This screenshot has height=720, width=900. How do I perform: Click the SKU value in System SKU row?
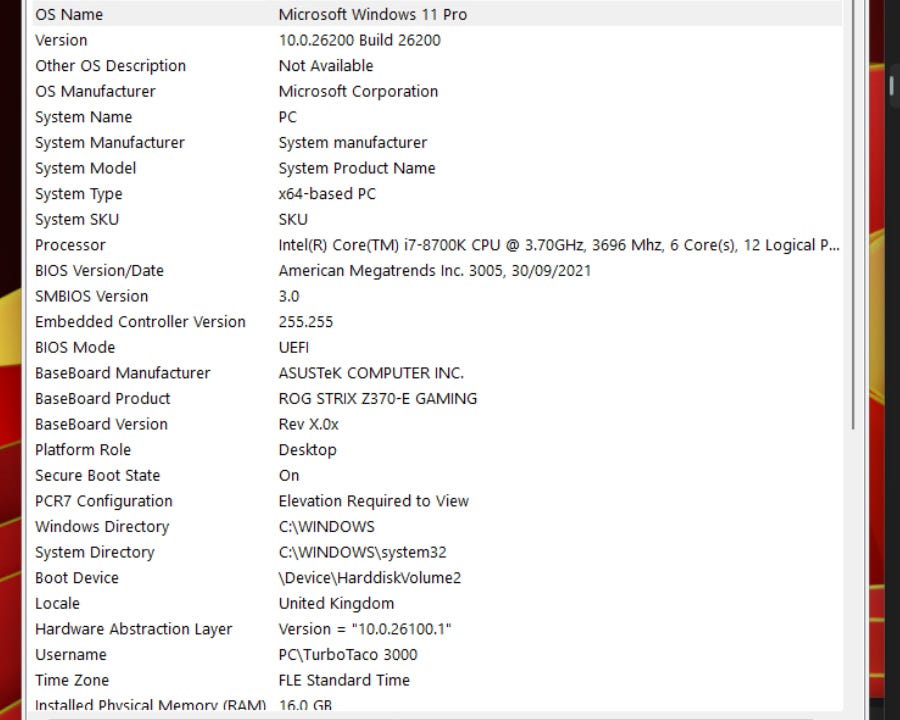[x=293, y=219]
